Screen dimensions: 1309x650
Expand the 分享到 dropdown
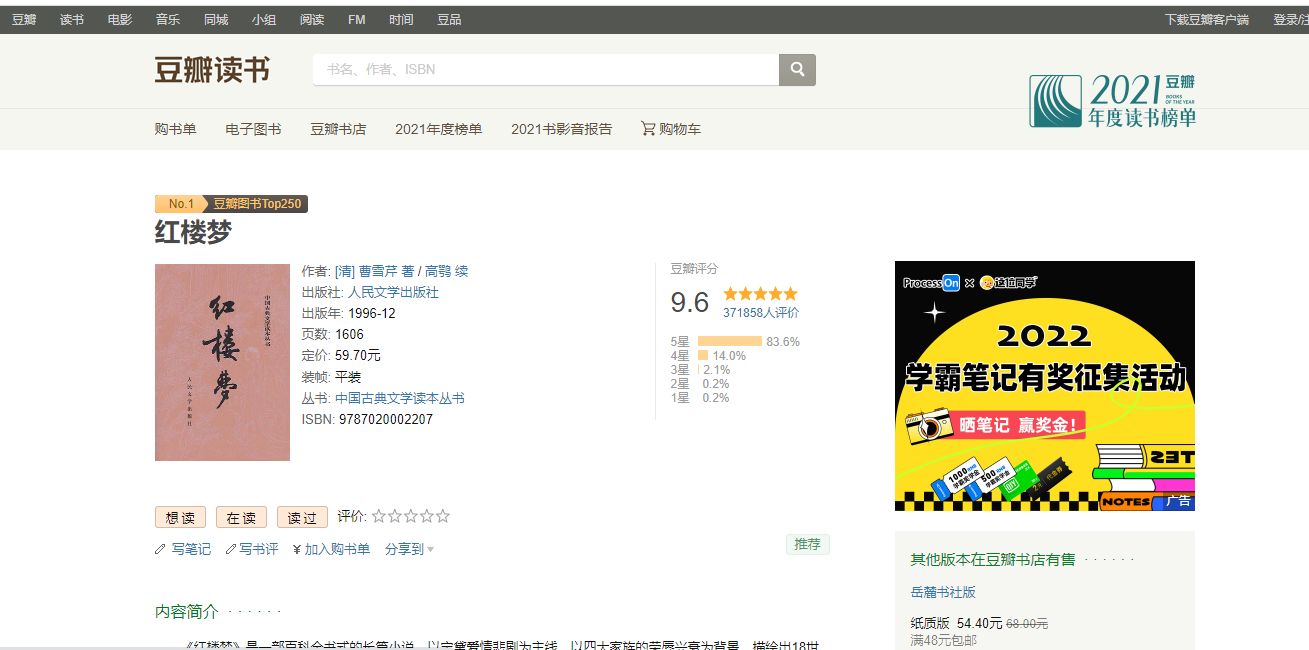[x=409, y=549]
